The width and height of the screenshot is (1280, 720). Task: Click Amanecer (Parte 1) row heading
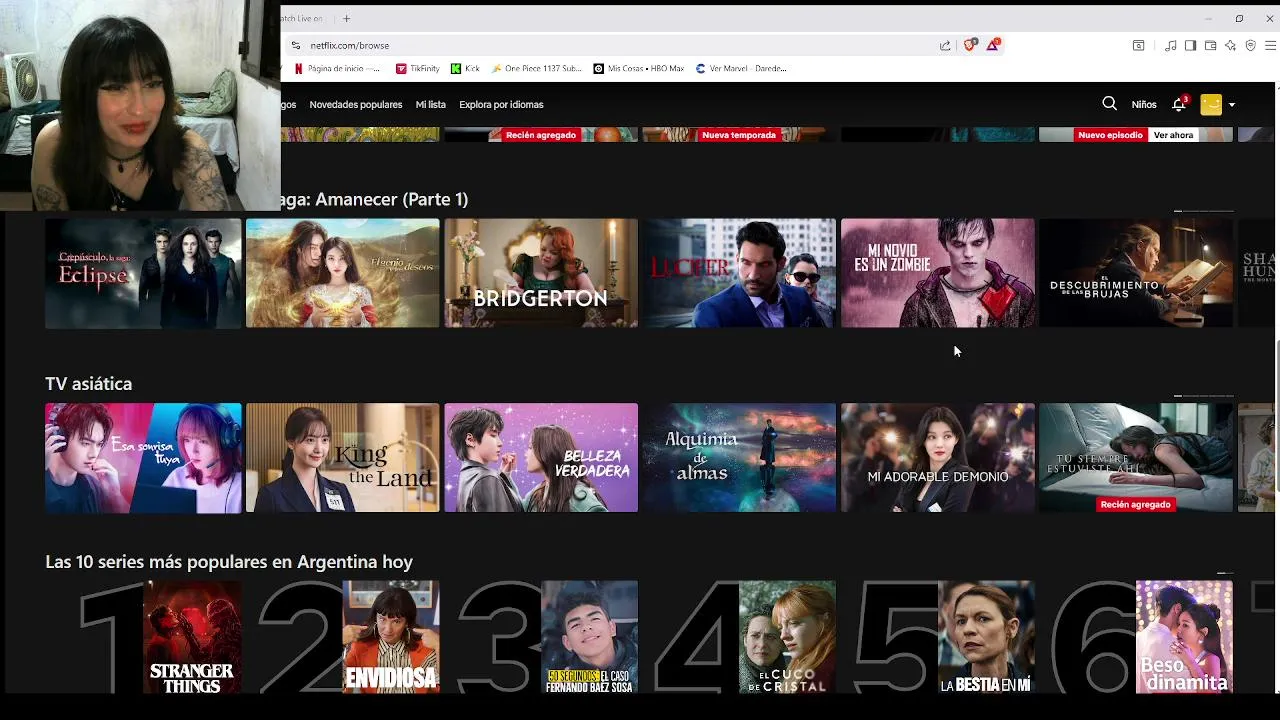pos(374,200)
